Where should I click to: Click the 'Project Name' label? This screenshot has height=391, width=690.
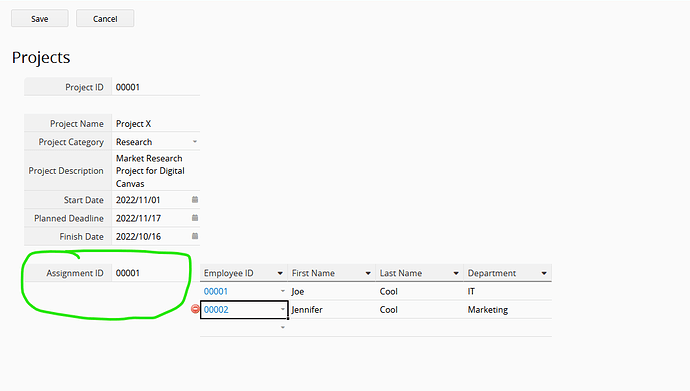(77, 124)
